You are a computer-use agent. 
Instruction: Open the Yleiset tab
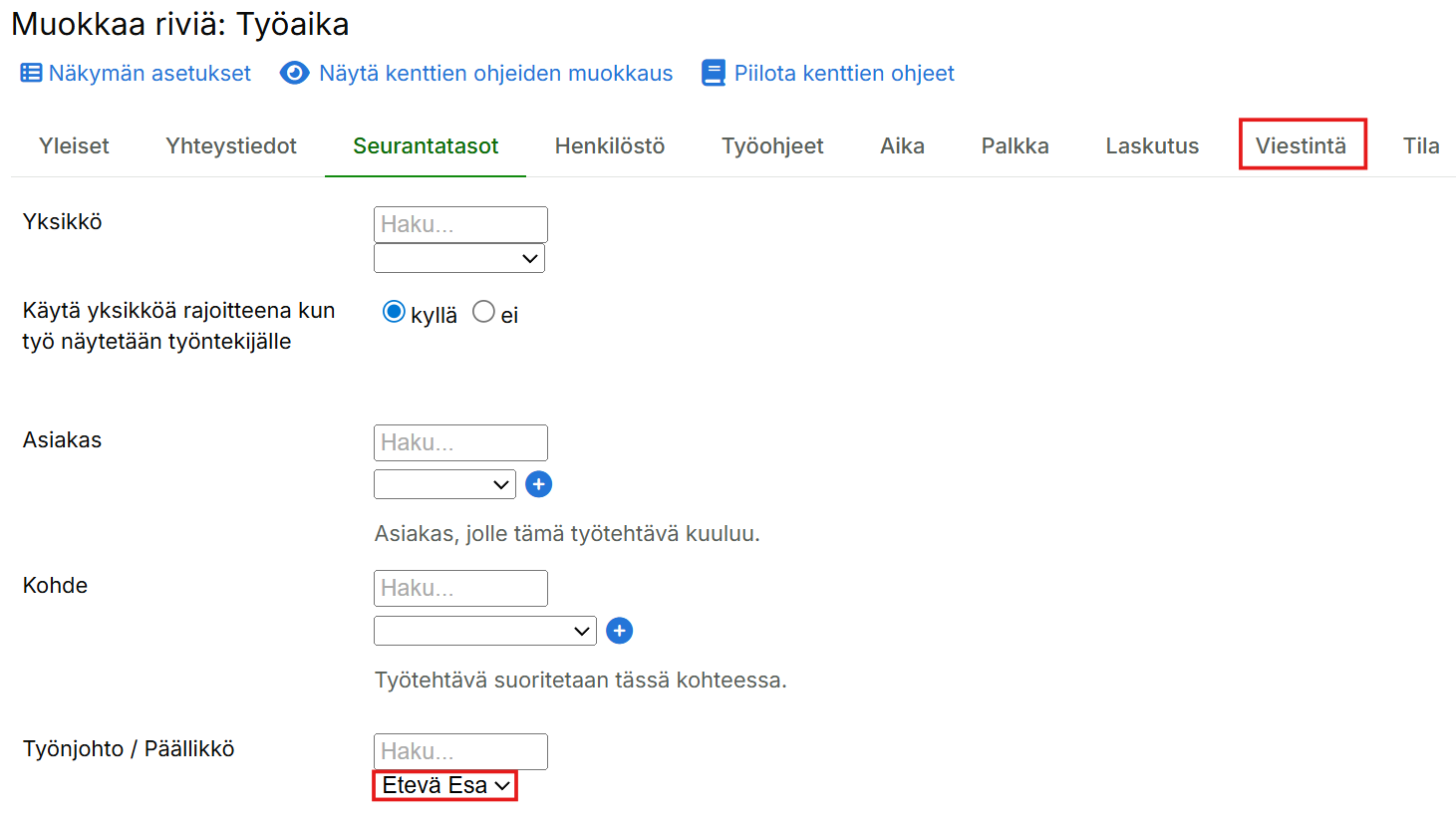pos(74,145)
